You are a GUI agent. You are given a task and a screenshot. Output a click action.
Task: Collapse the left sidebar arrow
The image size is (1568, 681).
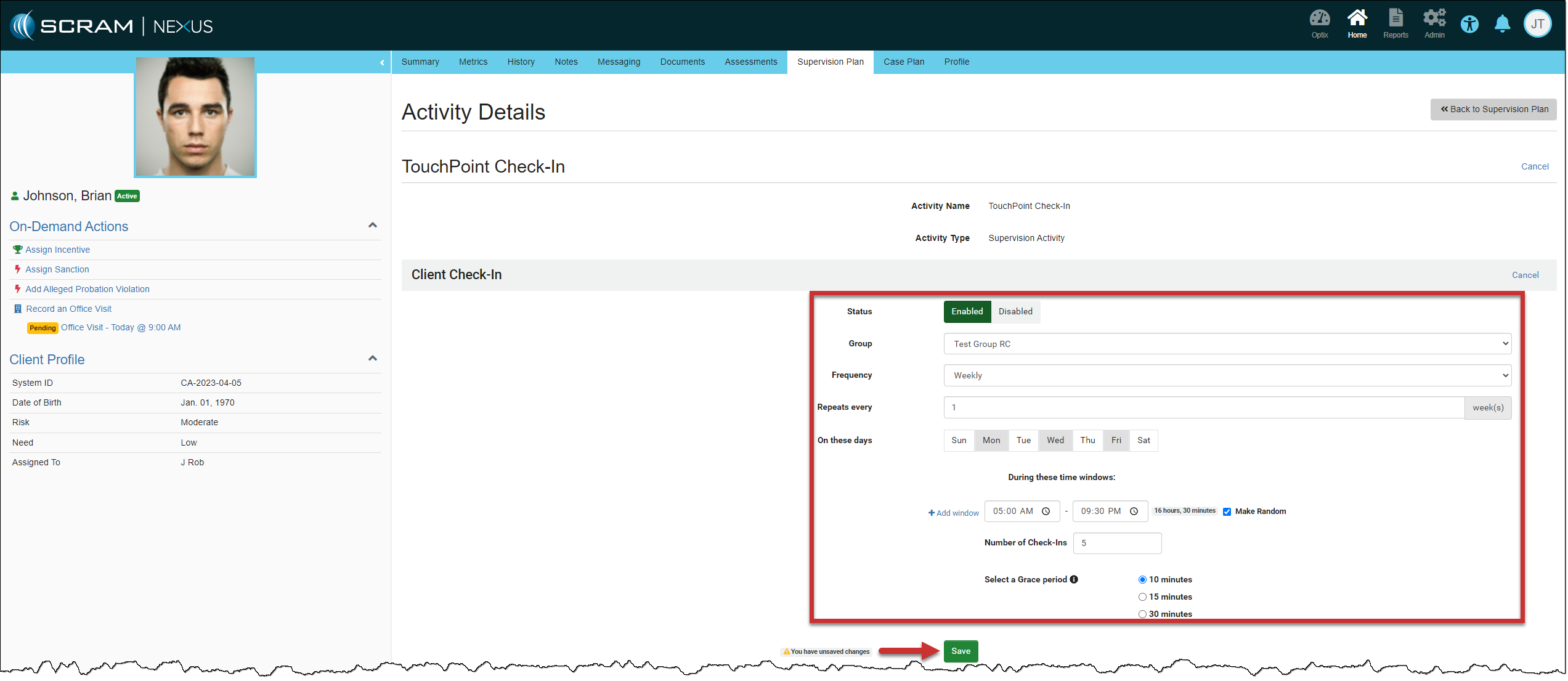tap(382, 62)
